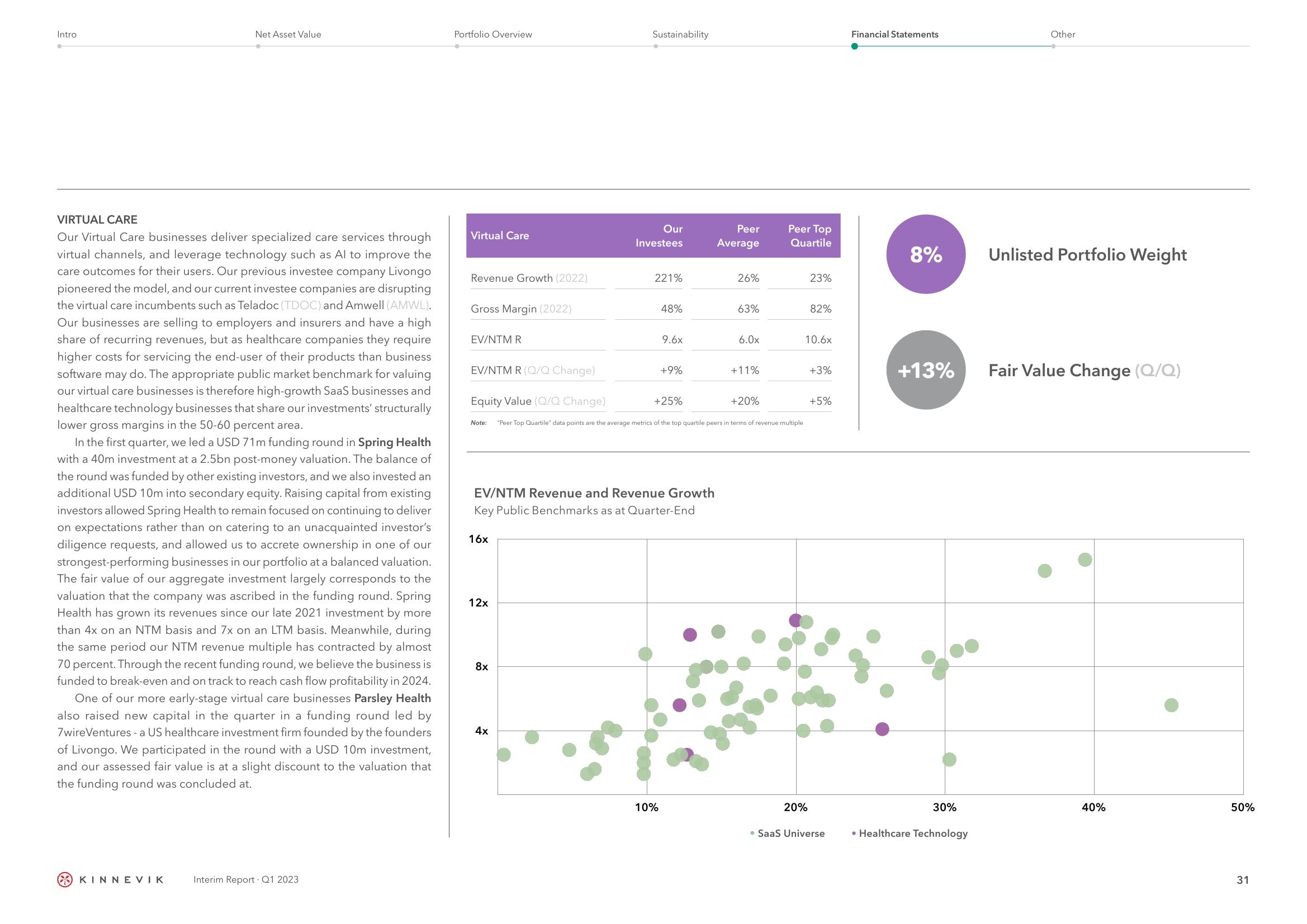Open the Intro section tab
The width and height of the screenshot is (1307, 924).
pyautogui.click(x=67, y=34)
